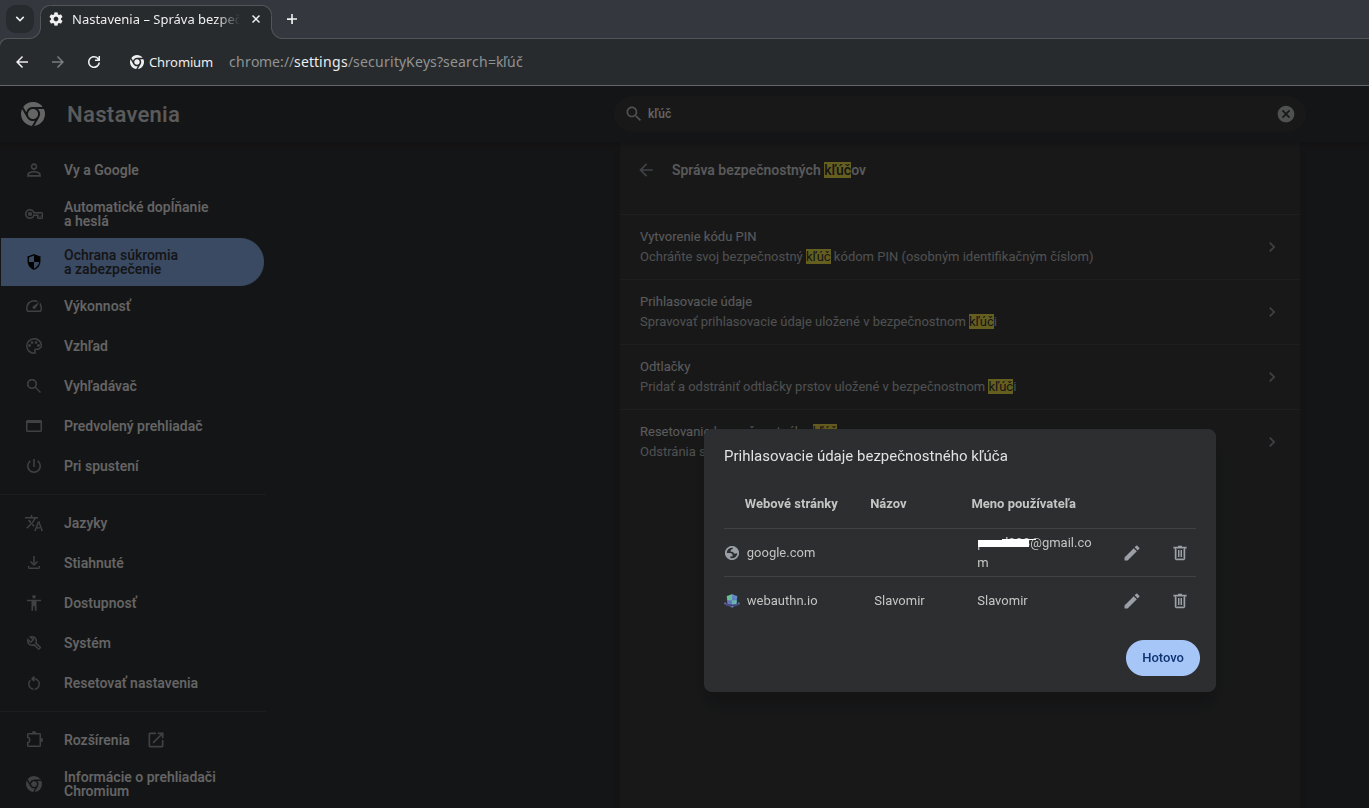Expand the Prihlasovacie údaje row chevron

1271,312
